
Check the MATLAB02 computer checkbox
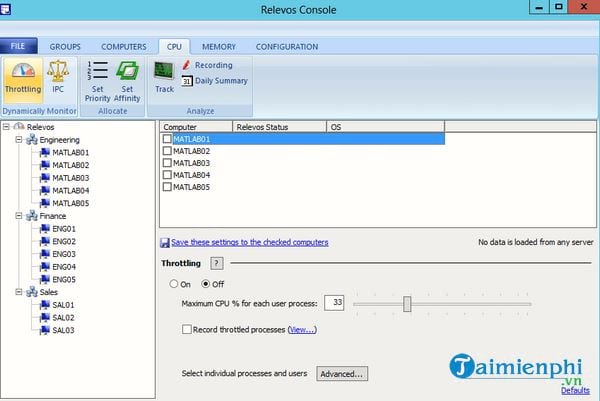167,151
